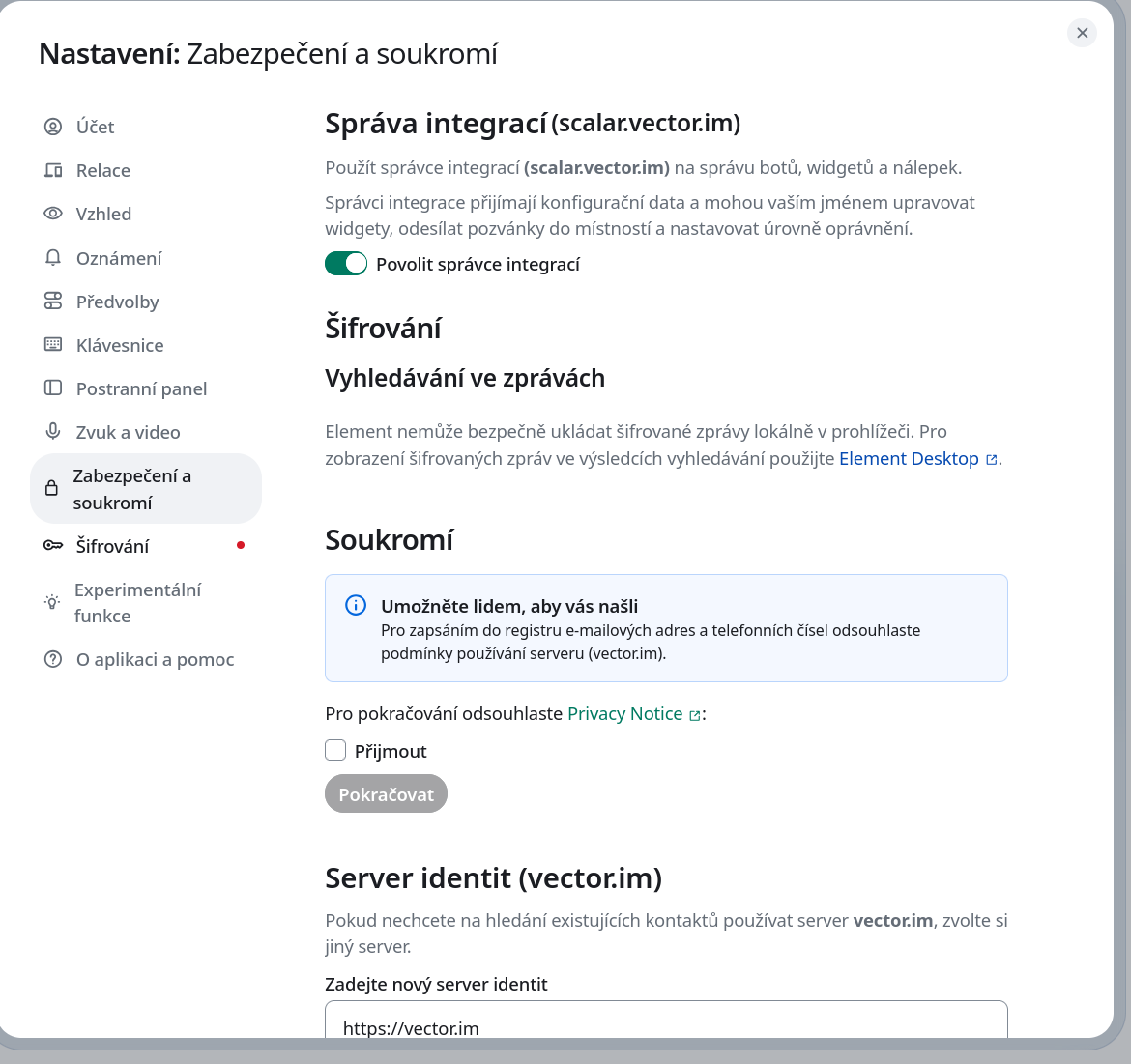Select the microphone icon for Zvuk a video
This screenshot has width=1131, height=1064.
52,432
